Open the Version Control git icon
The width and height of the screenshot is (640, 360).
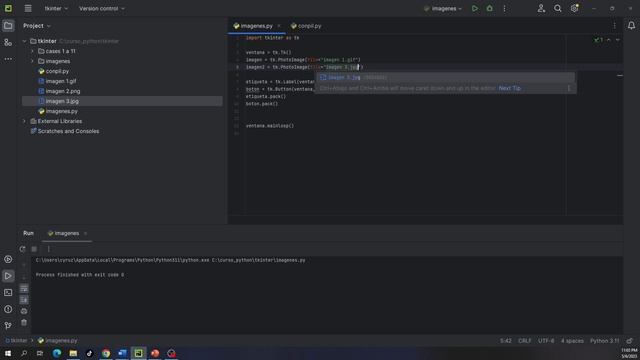(8, 326)
